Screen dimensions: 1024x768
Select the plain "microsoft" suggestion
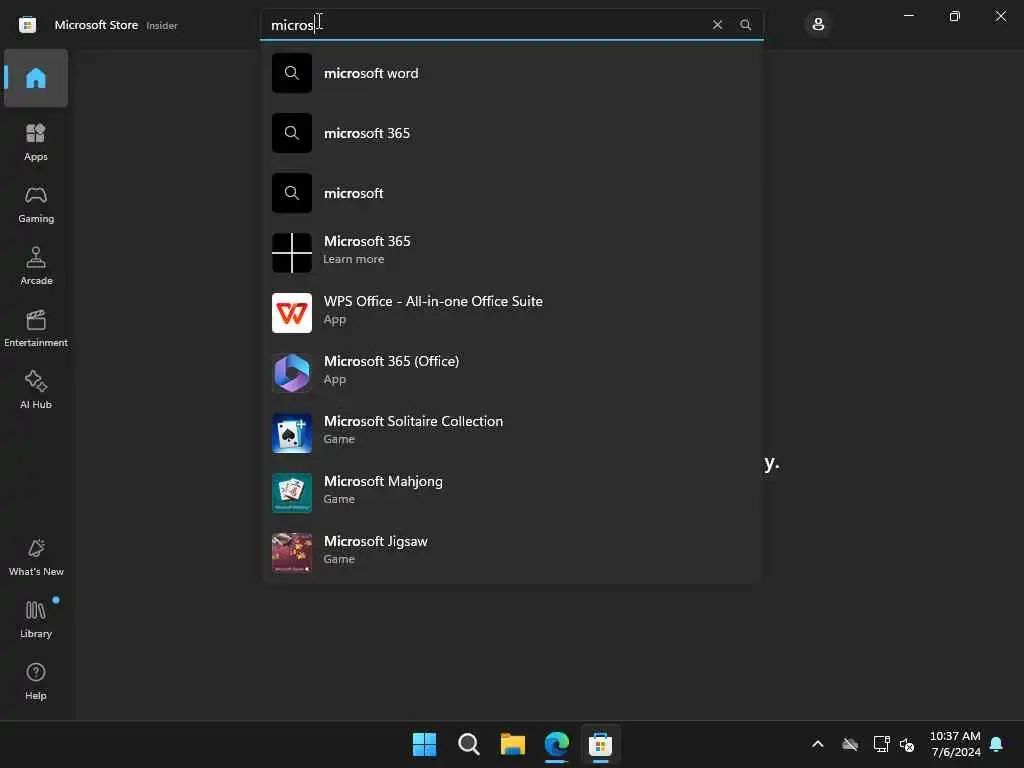tap(512, 193)
